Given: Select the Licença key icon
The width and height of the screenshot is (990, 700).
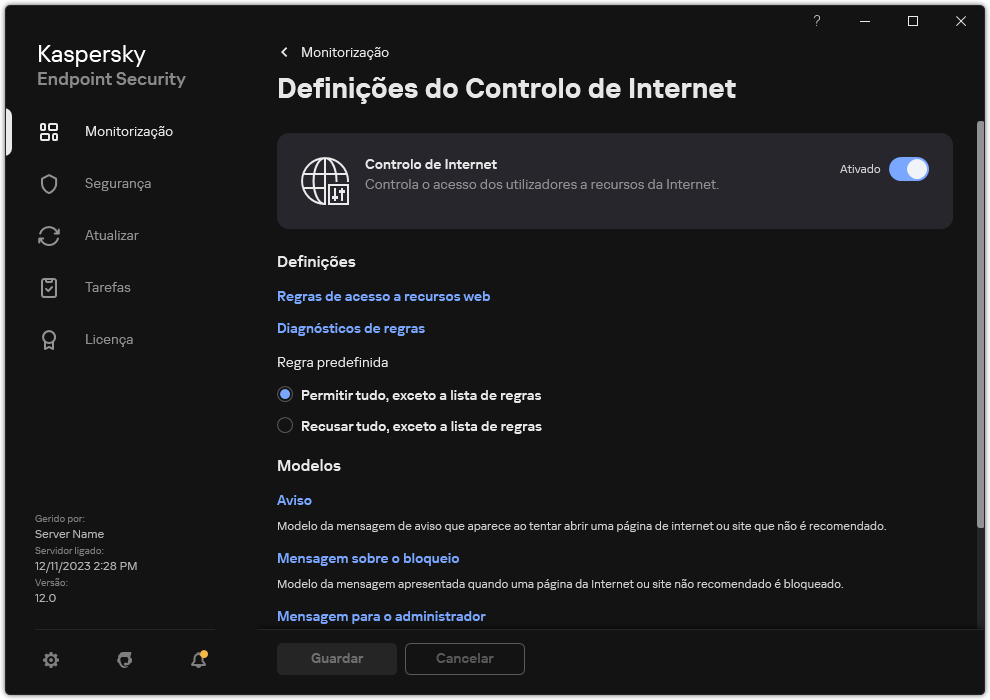Looking at the screenshot, I should 49,339.
